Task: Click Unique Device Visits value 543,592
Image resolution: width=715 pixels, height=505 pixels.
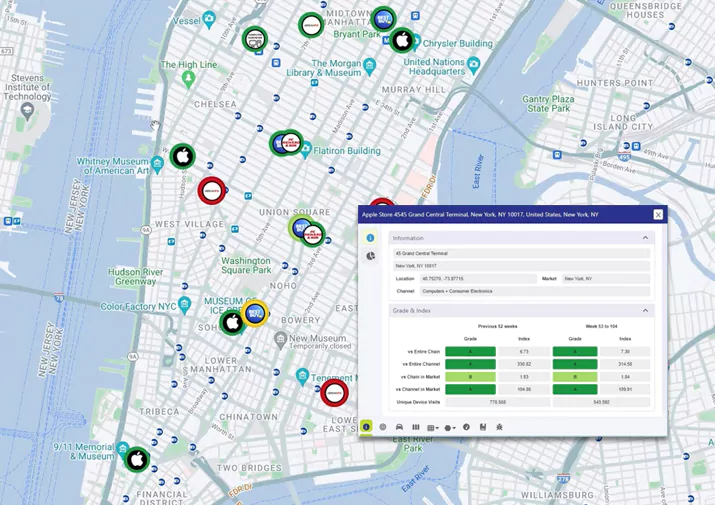Action: tap(601, 402)
